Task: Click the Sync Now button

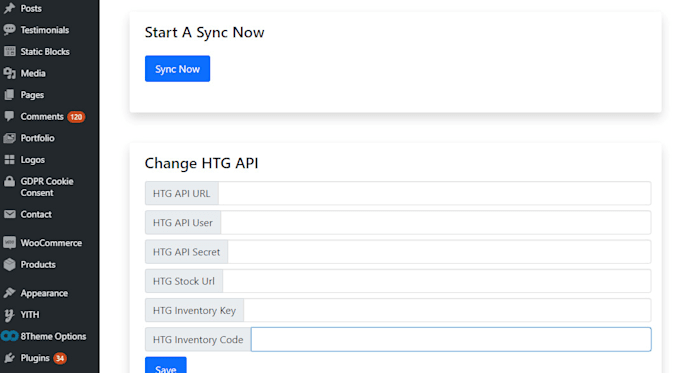Action: pyautogui.click(x=177, y=69)
